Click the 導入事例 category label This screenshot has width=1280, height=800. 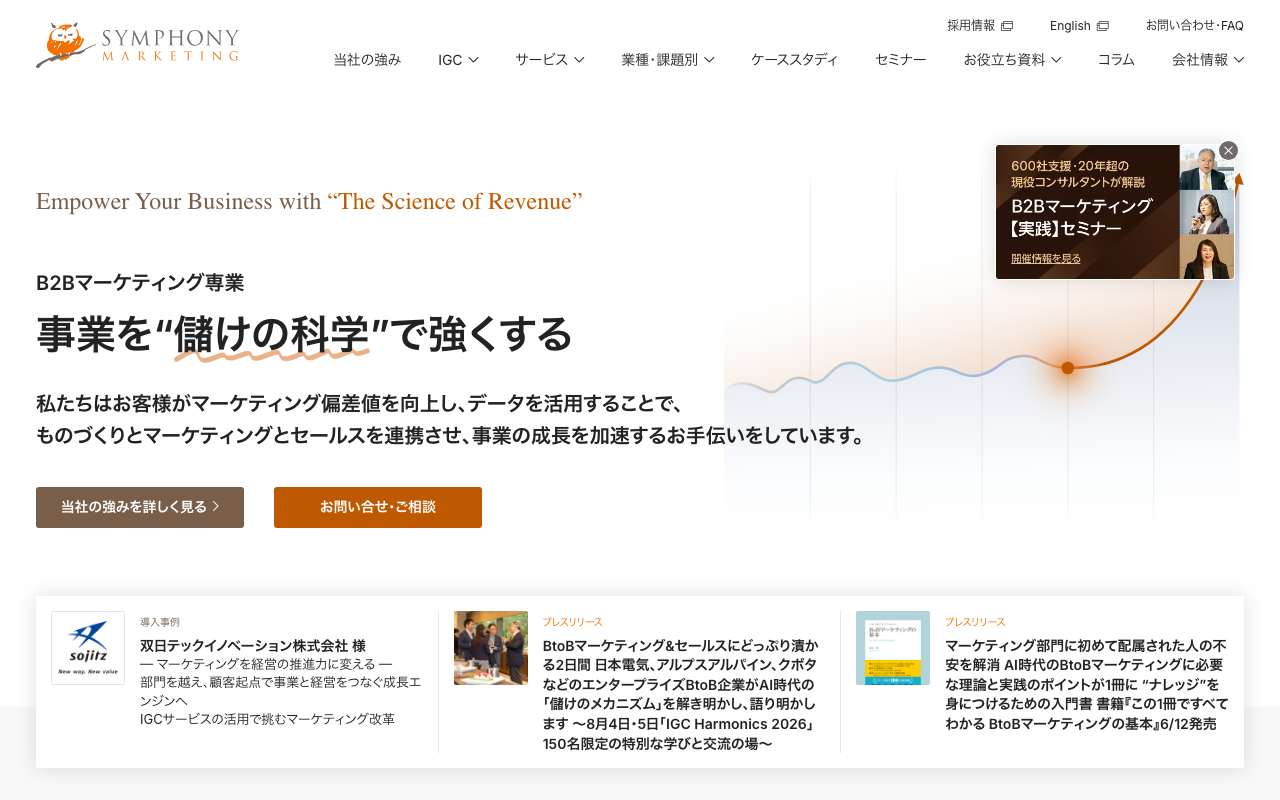coord(160,622)
